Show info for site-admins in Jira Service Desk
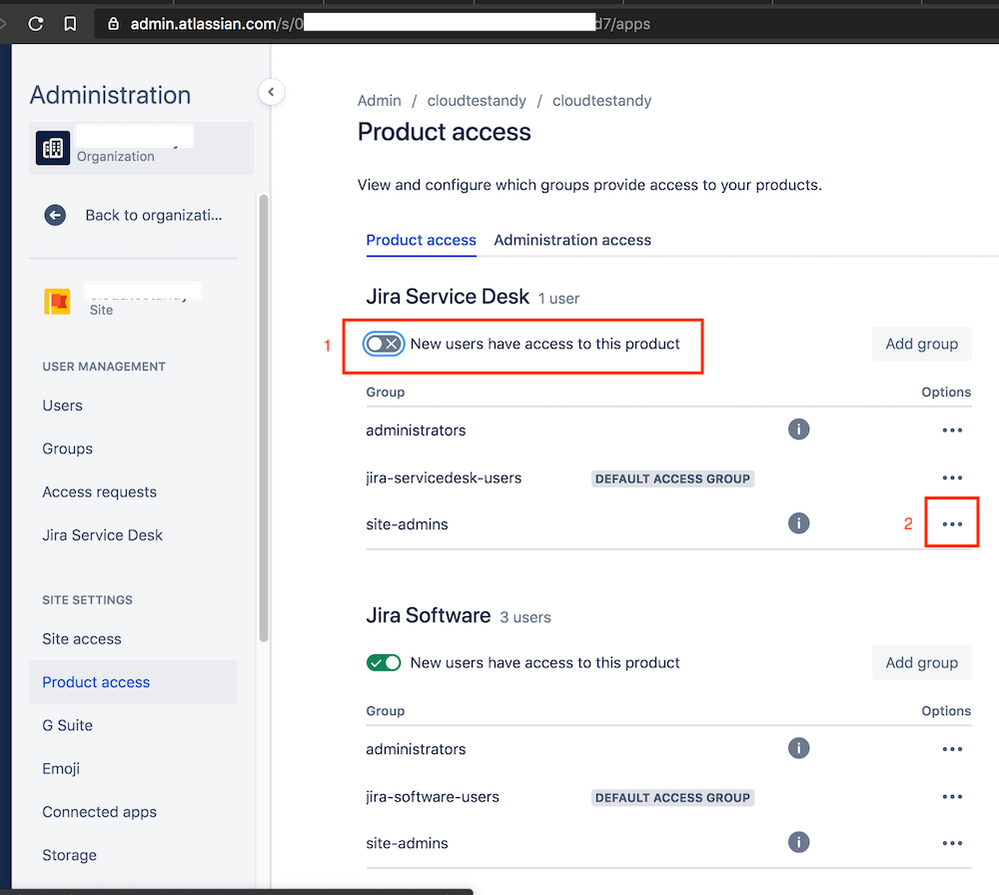 tap(798, 524)
